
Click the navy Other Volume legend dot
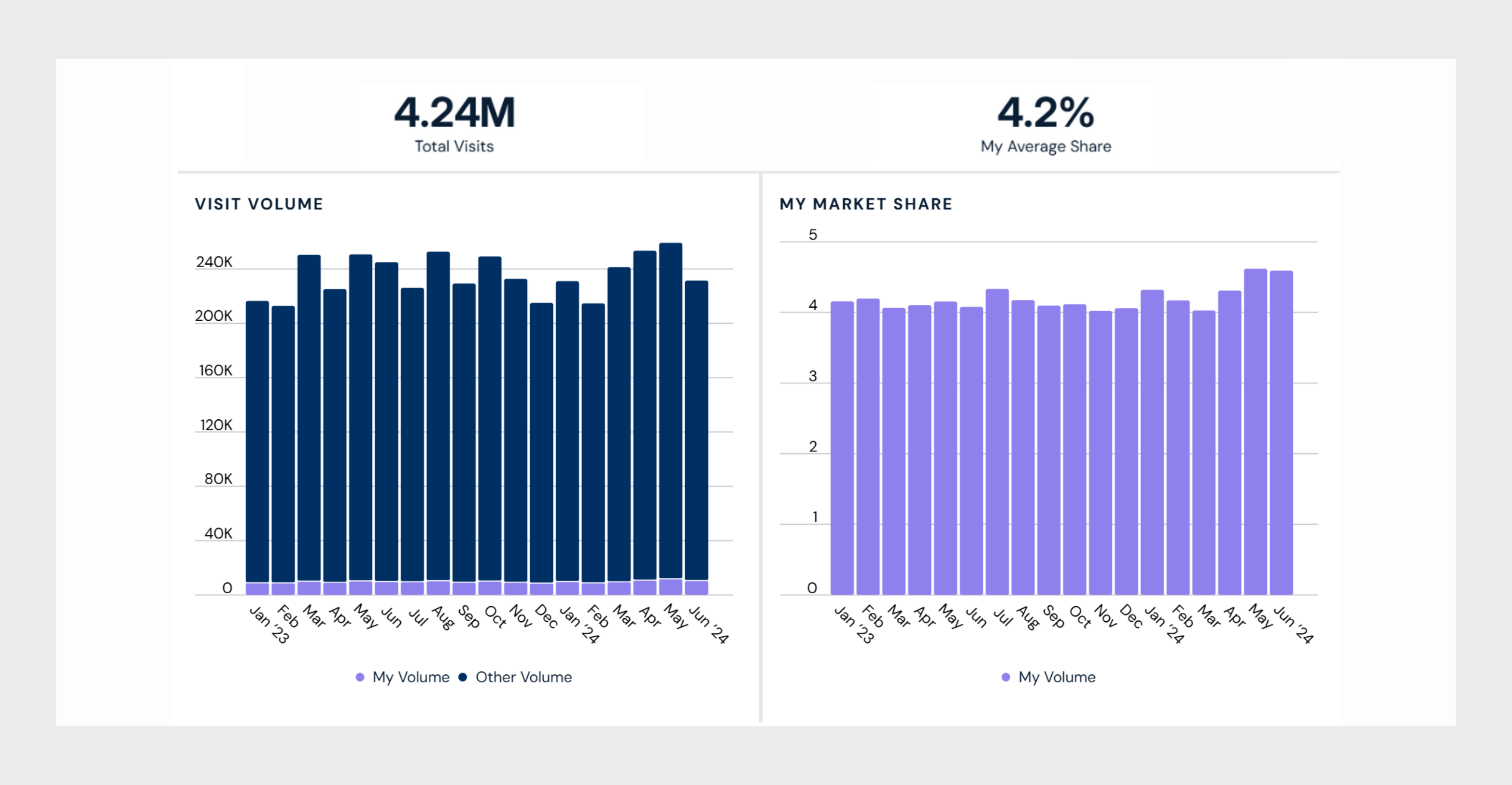click(463, 677)
